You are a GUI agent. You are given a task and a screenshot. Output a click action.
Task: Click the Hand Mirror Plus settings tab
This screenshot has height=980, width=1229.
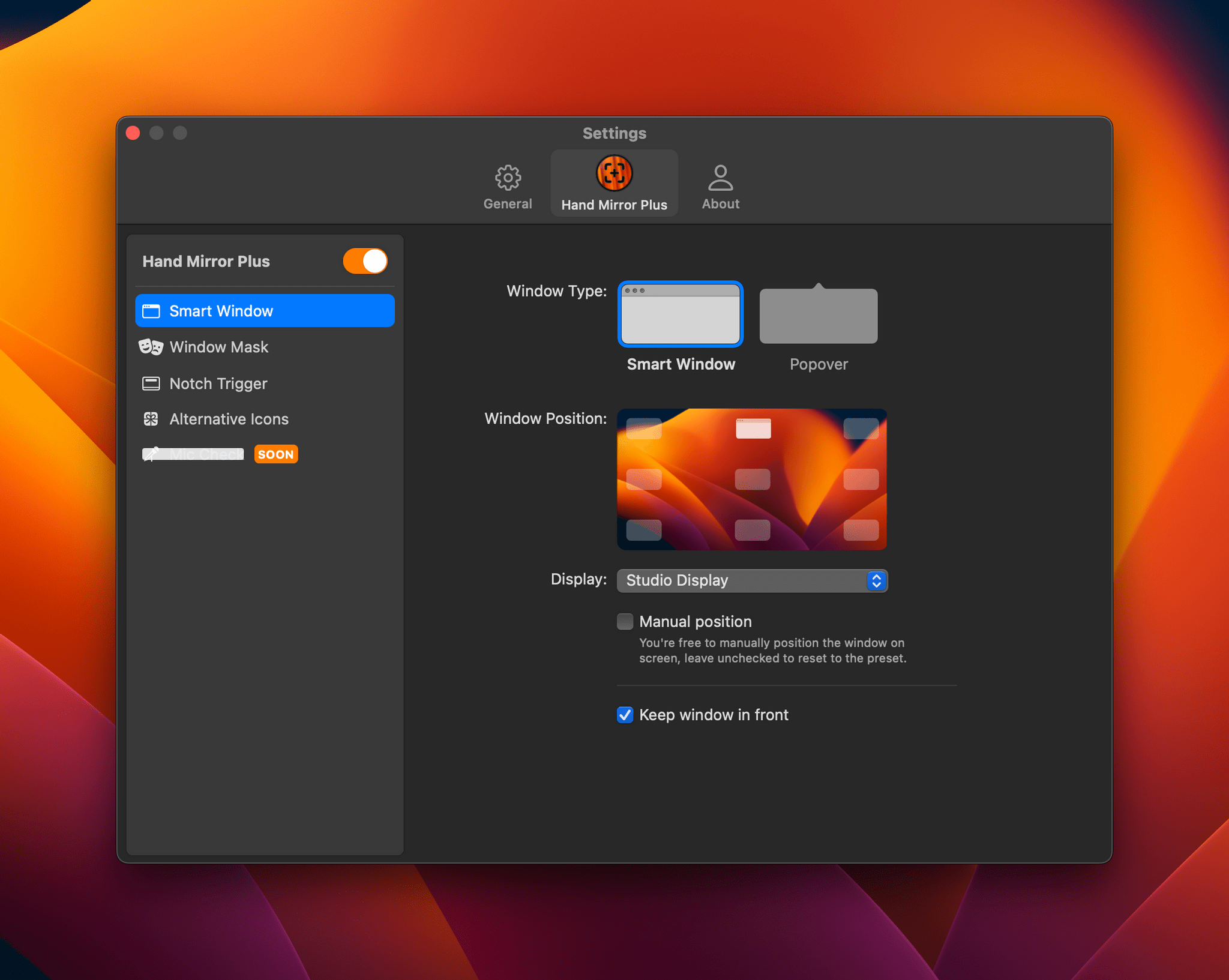click(614, 186)
